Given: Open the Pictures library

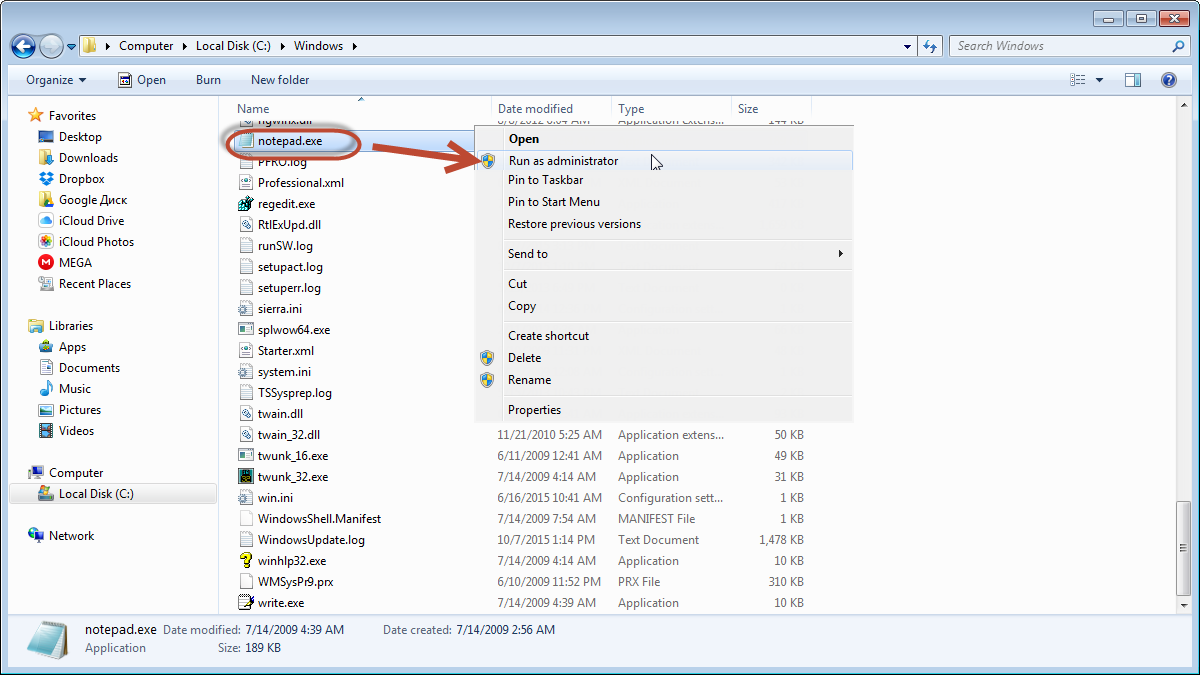Looking at the screenshot, I should coord(79,410).
